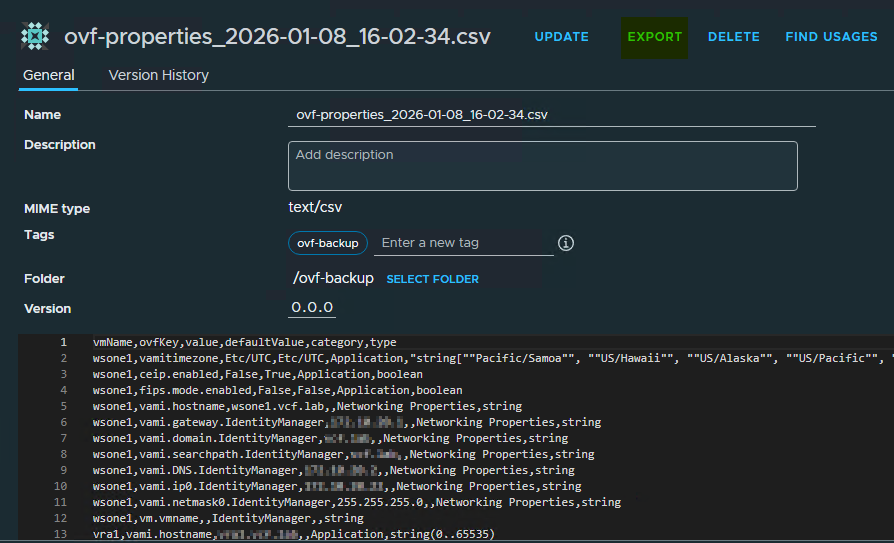The width and height of the screenshot is (894, 543).
Task: Click the SELECT FOLDER link
Action: click(x=433, y=279)
